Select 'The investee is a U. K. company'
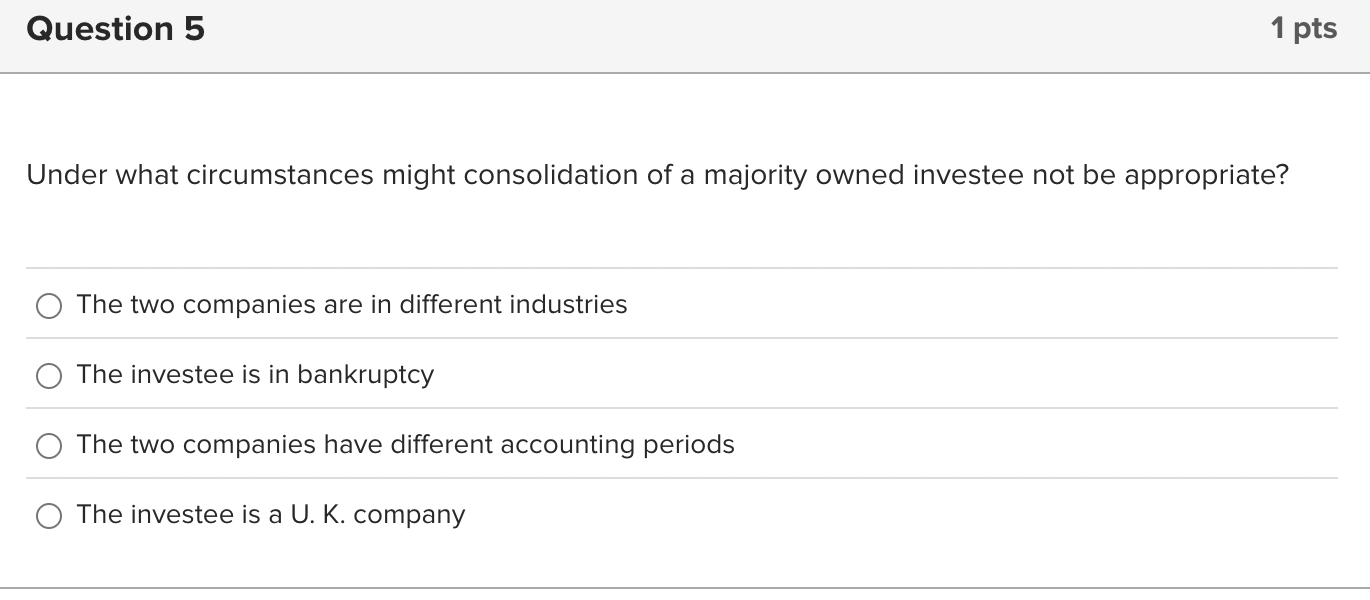The image size is (1370, 600). coord(48,516)
